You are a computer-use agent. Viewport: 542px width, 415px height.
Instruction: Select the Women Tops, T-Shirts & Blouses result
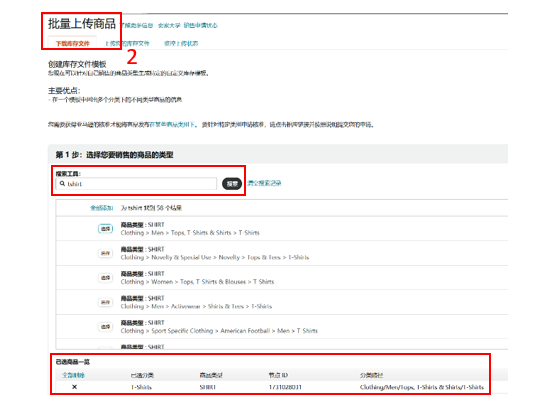point(105,278)
